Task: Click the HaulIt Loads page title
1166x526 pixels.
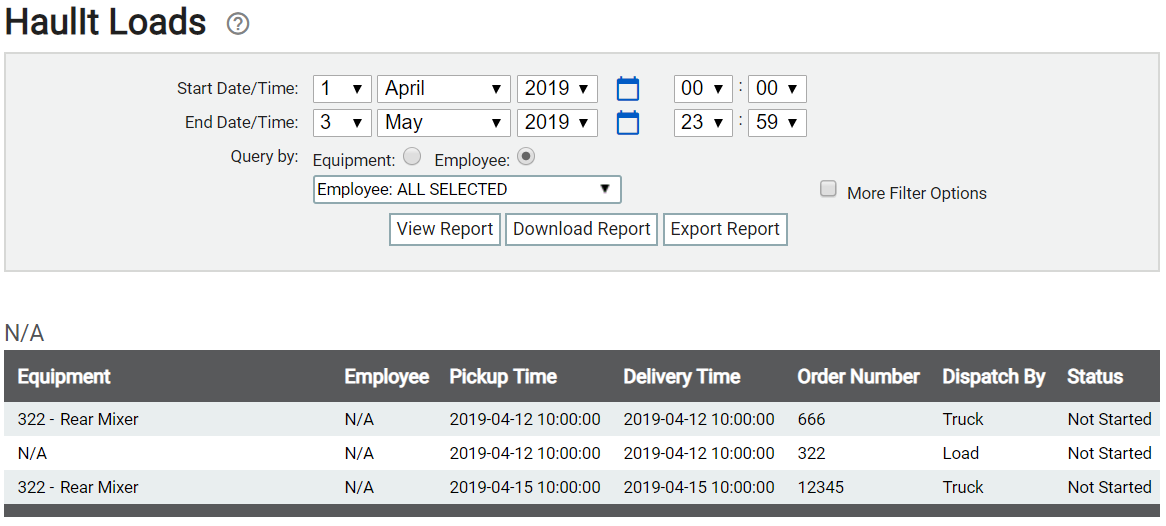Action: click(x=106, y=23)
